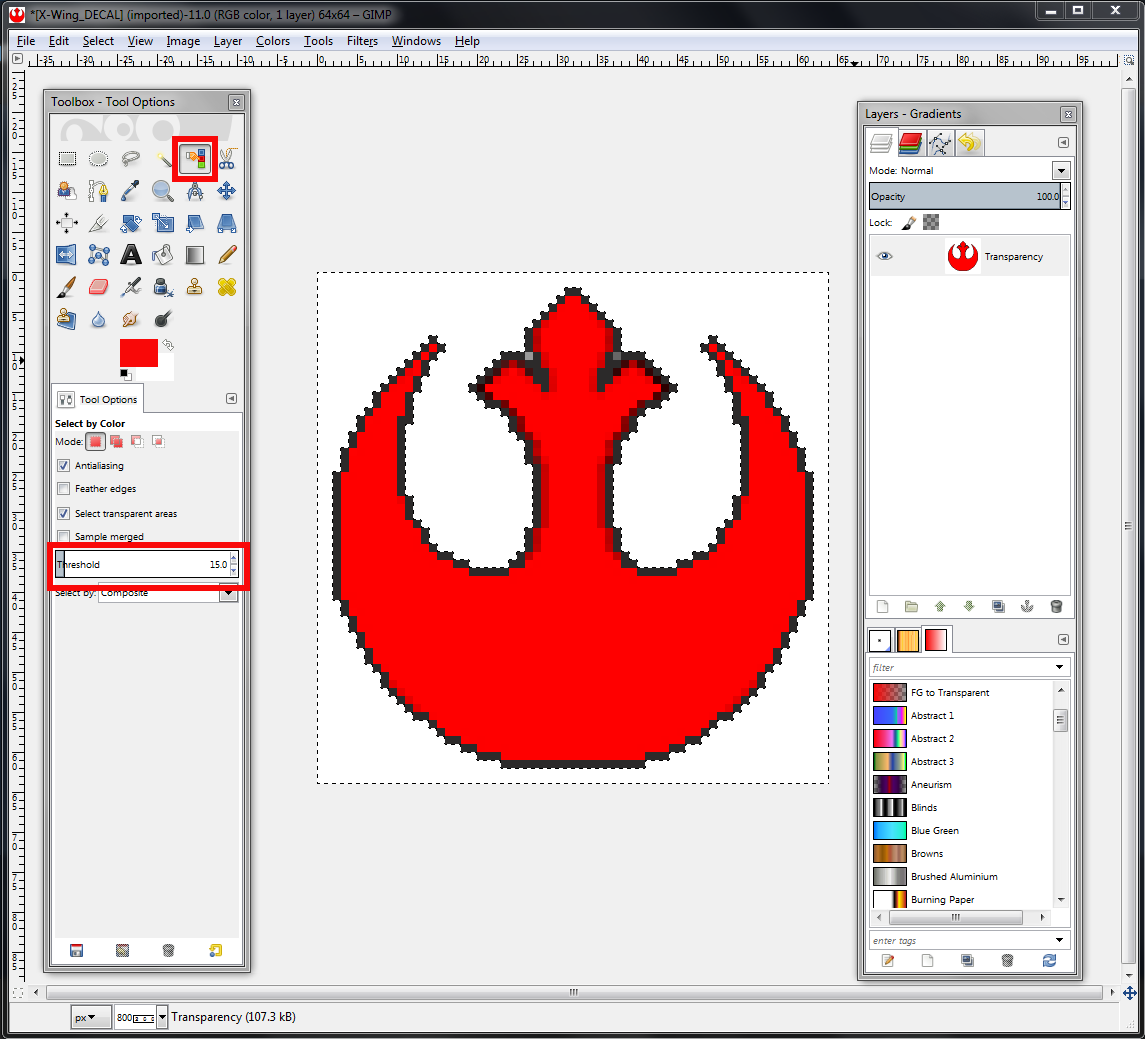Set selection mode to add to selection
The width and height of the screenshot is (1145, 1039).
116,442
